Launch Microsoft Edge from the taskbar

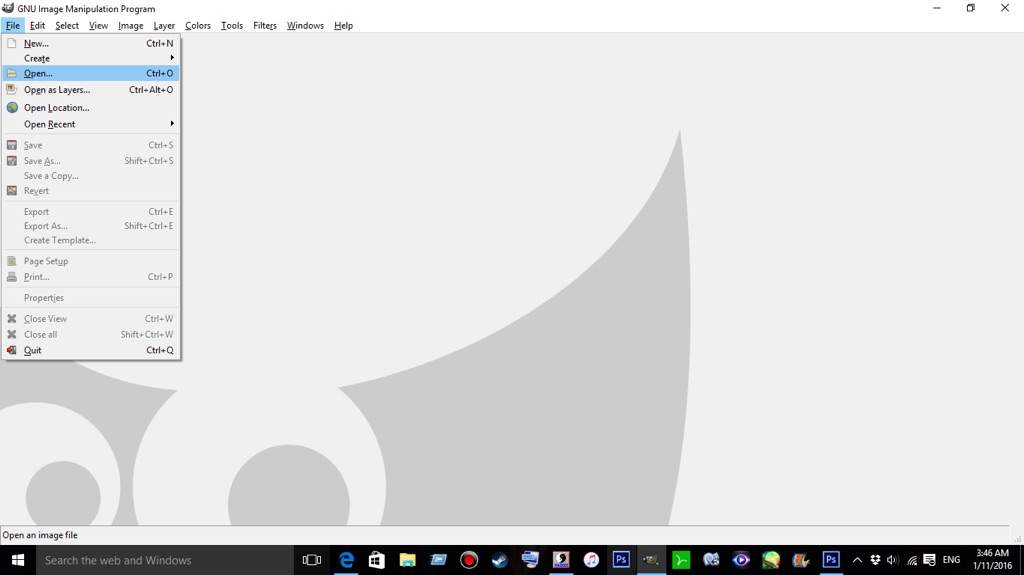346,560
